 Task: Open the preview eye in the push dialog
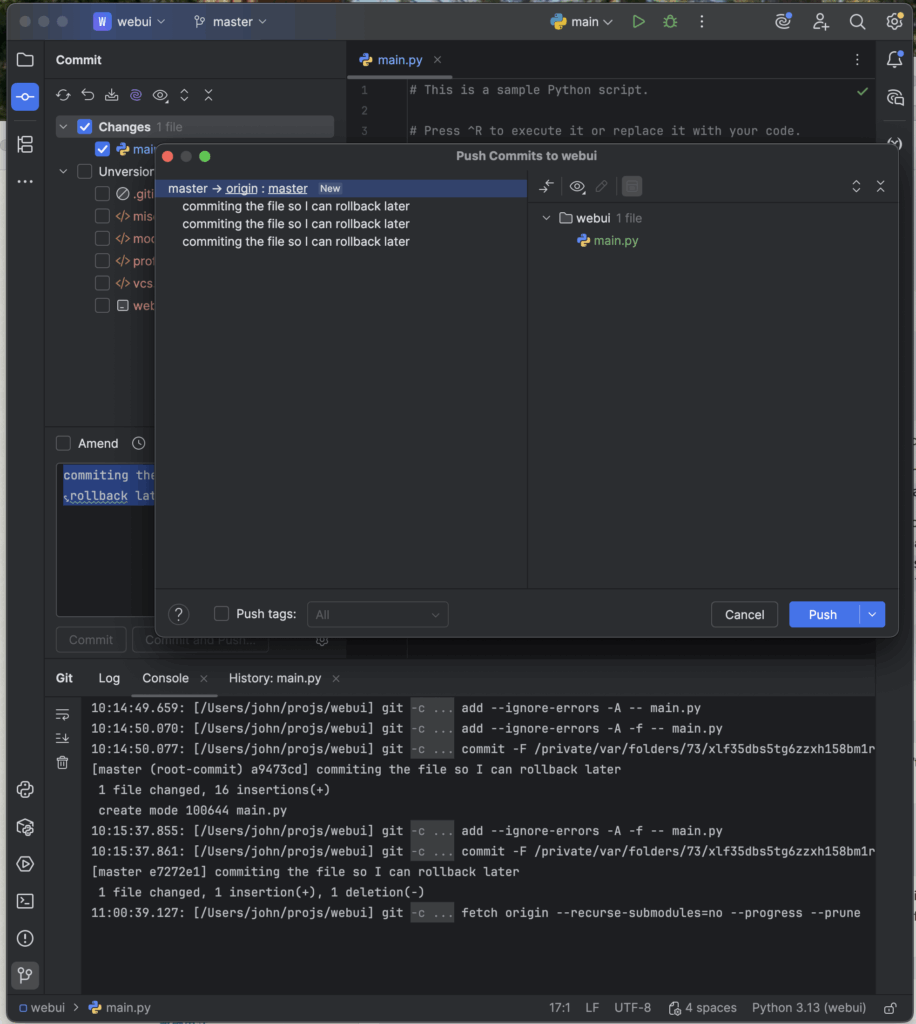pos(577,187)
